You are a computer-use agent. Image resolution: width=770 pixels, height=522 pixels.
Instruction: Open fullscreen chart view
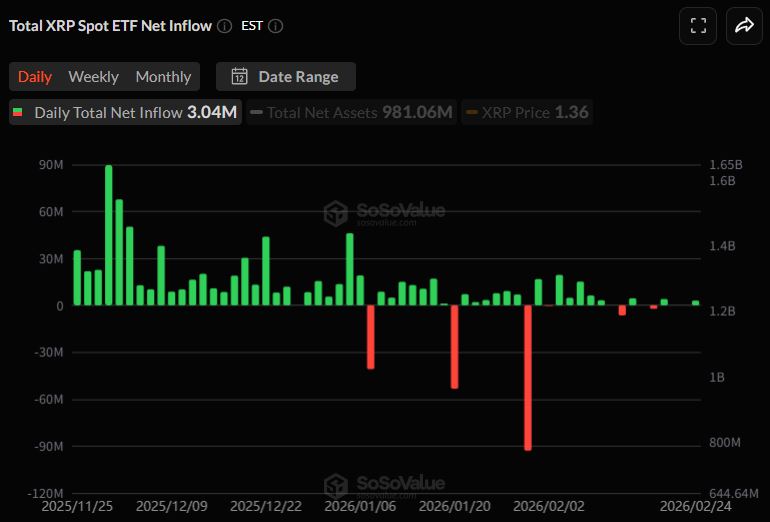tap(698, 26)
